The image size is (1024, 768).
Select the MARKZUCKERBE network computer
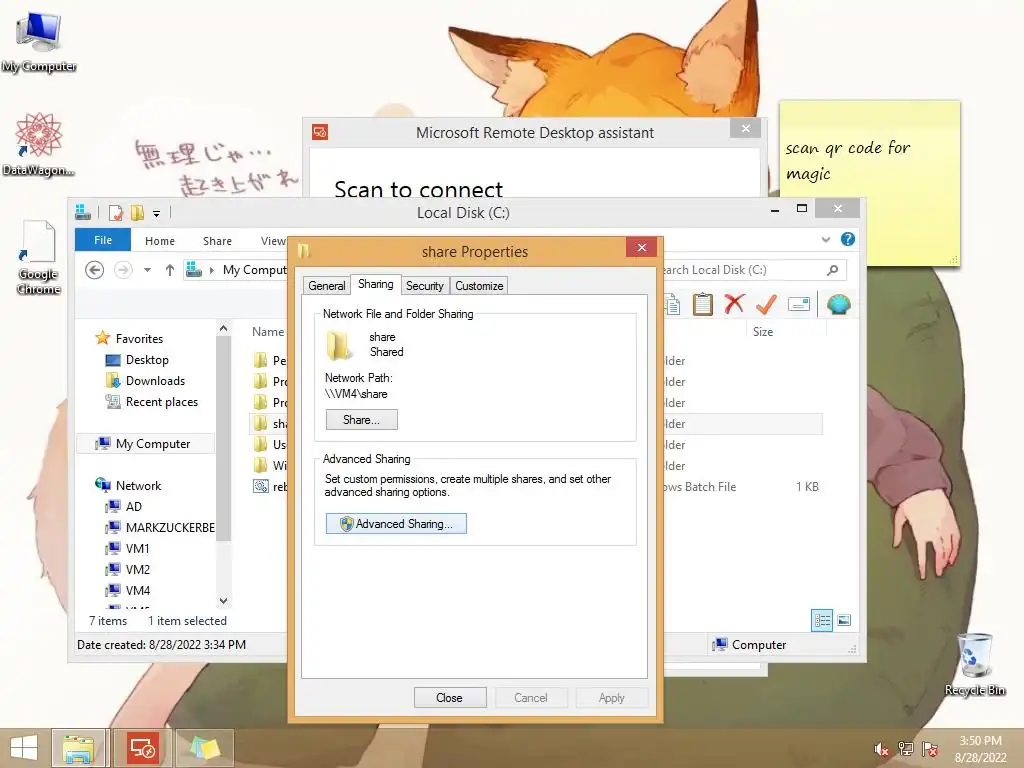[x=170, y=527]
